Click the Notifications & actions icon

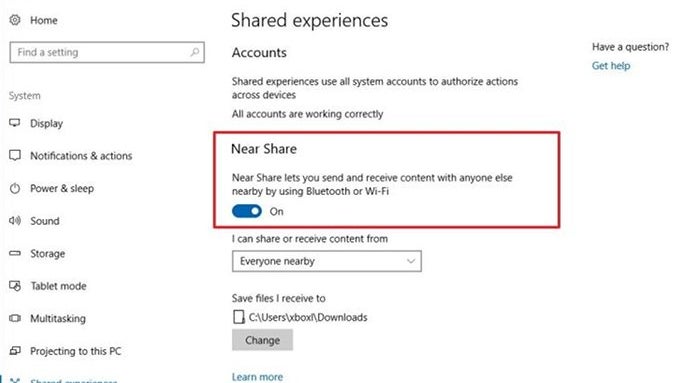pyautogui.click(x=15, y=156)
